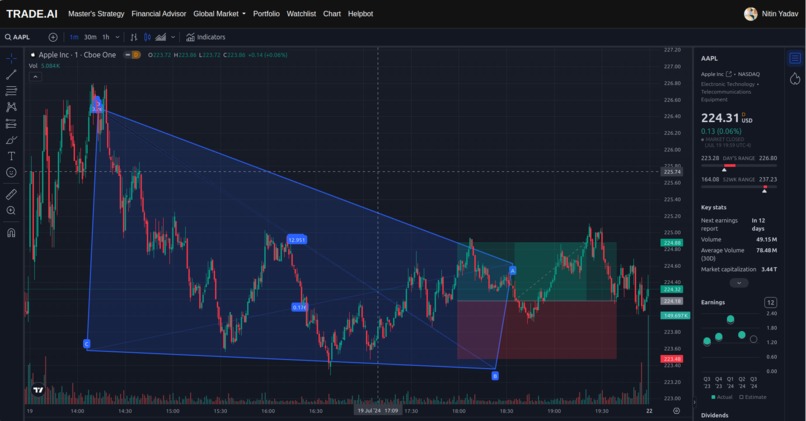Collapse the indicator legend with the up chevron

pyautogui.click(x=35, y=77)
